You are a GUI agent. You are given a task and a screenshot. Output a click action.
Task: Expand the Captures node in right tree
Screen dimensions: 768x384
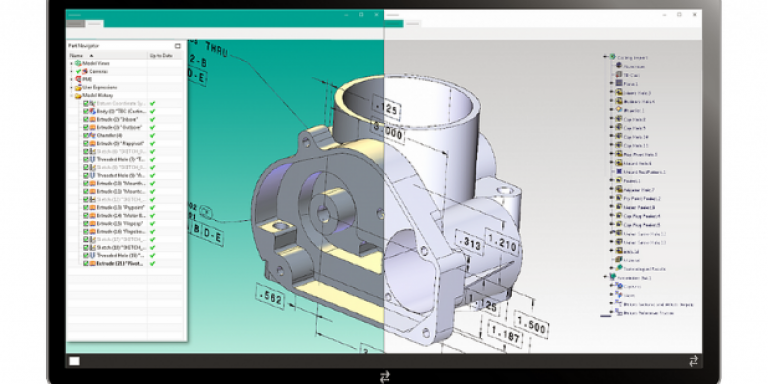coord(611,286)
